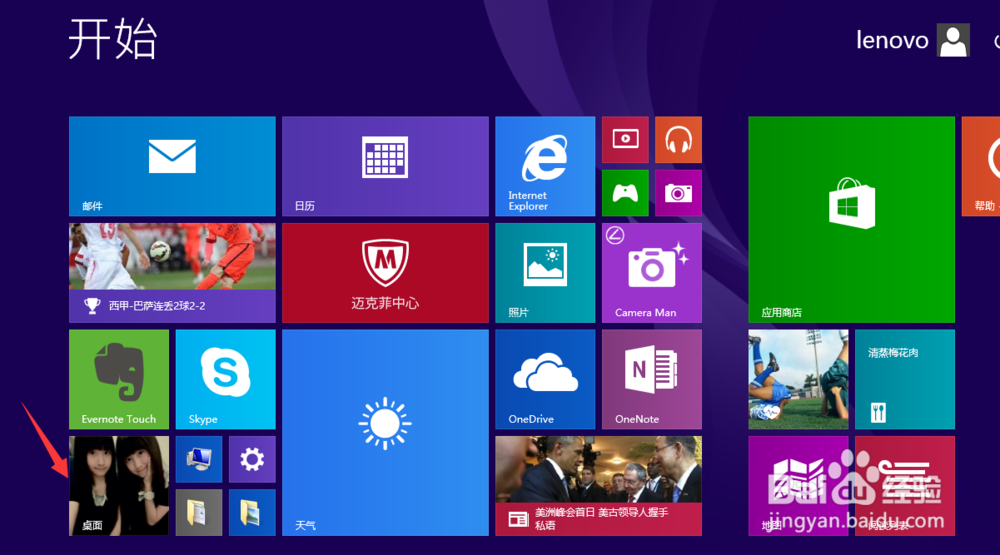Open 美洲峰会首日 news tile

pos(598,486)
